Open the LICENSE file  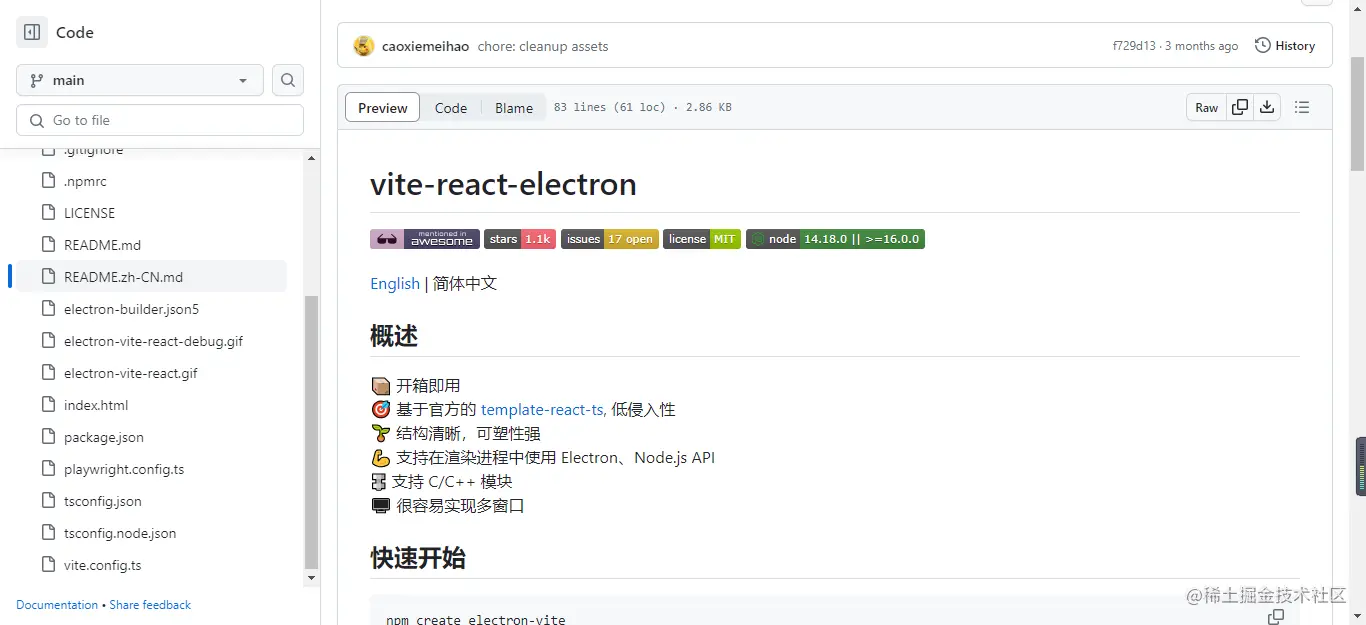[x=89, y=213]
